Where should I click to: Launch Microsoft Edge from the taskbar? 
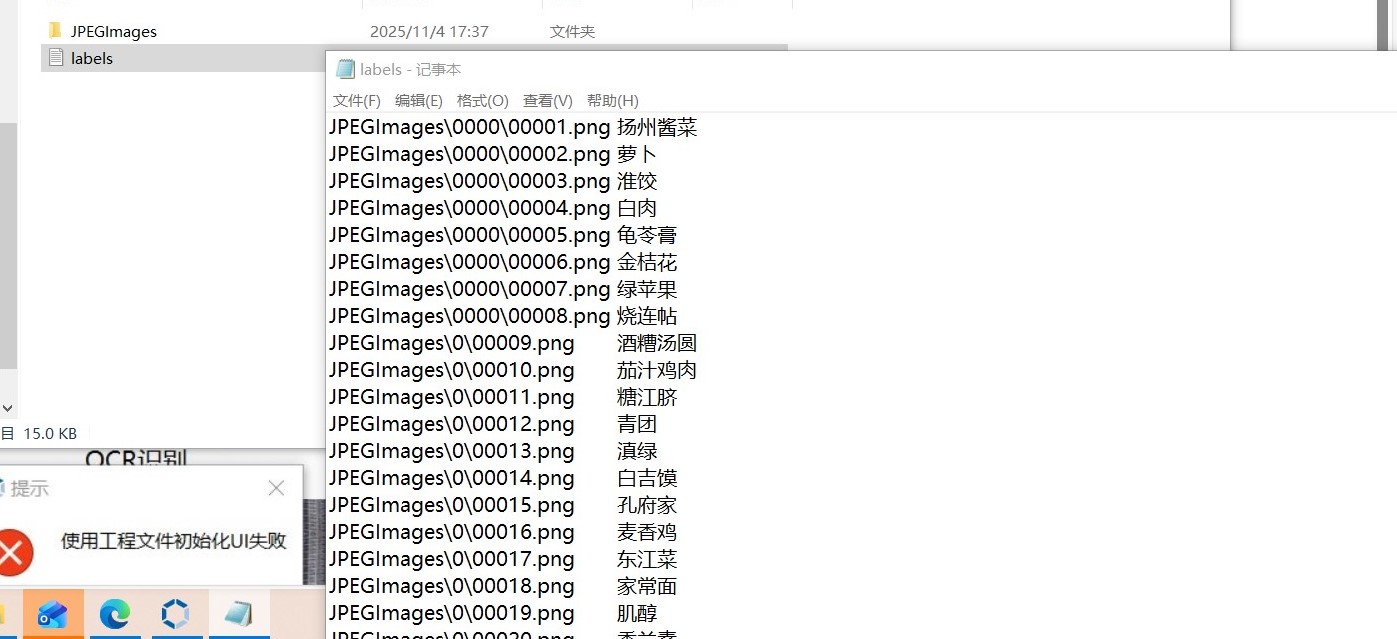click(x=114, y=614)
